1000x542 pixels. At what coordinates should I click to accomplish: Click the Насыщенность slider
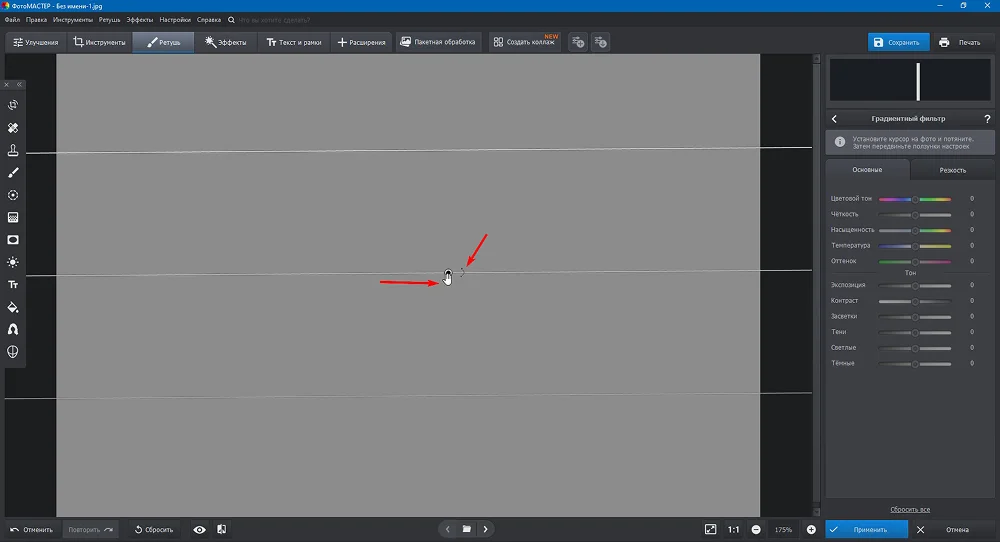pyautogui.click(x=915, y=230)
